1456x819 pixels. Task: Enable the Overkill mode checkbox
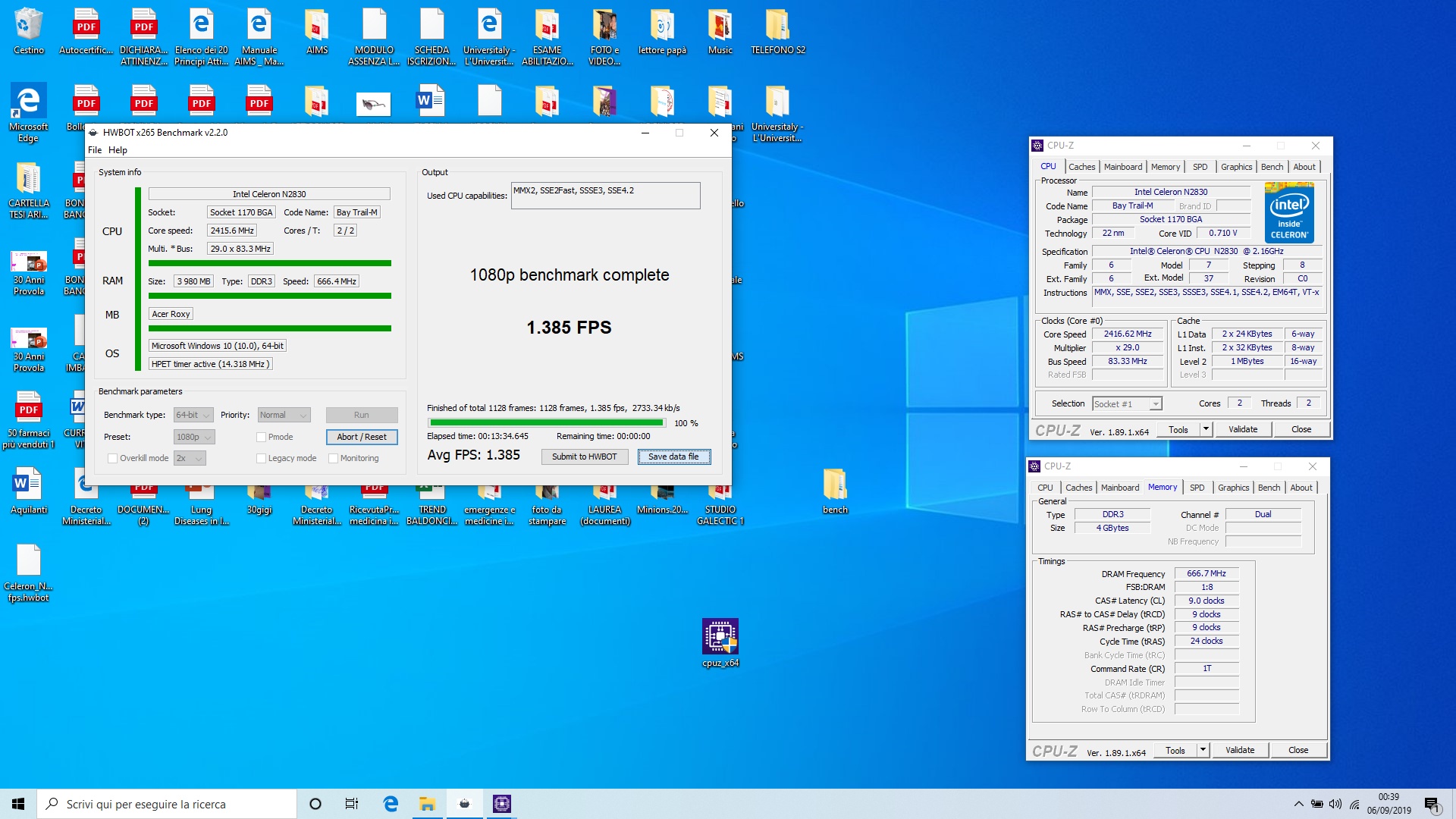112,459
